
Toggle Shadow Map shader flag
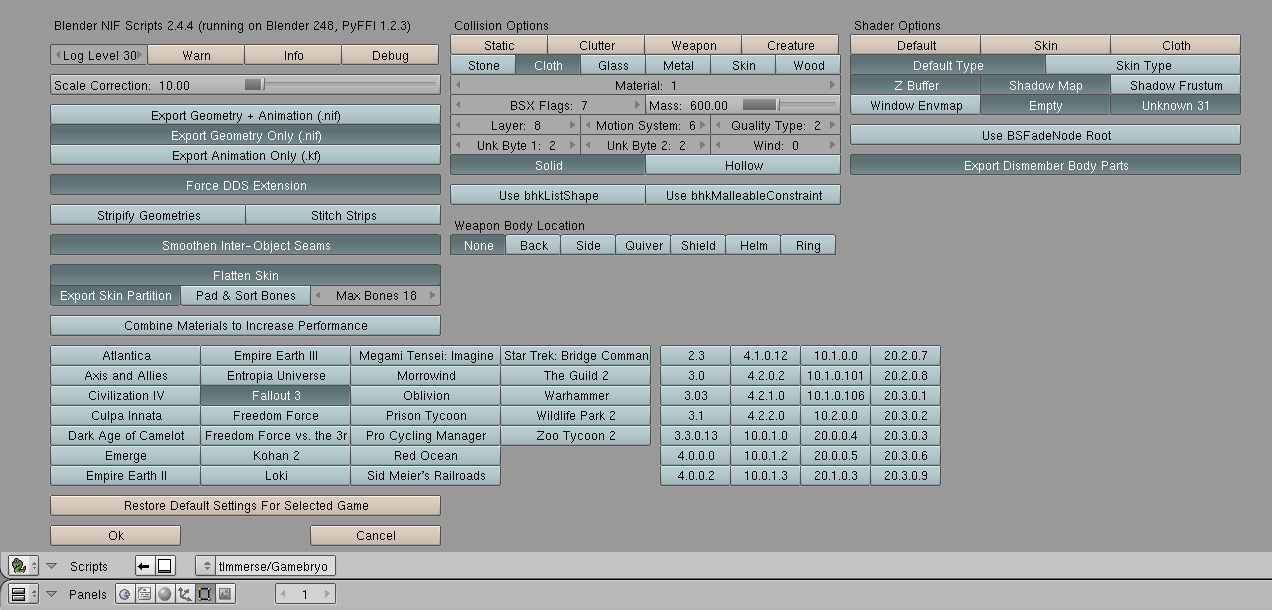[1045, 85]
